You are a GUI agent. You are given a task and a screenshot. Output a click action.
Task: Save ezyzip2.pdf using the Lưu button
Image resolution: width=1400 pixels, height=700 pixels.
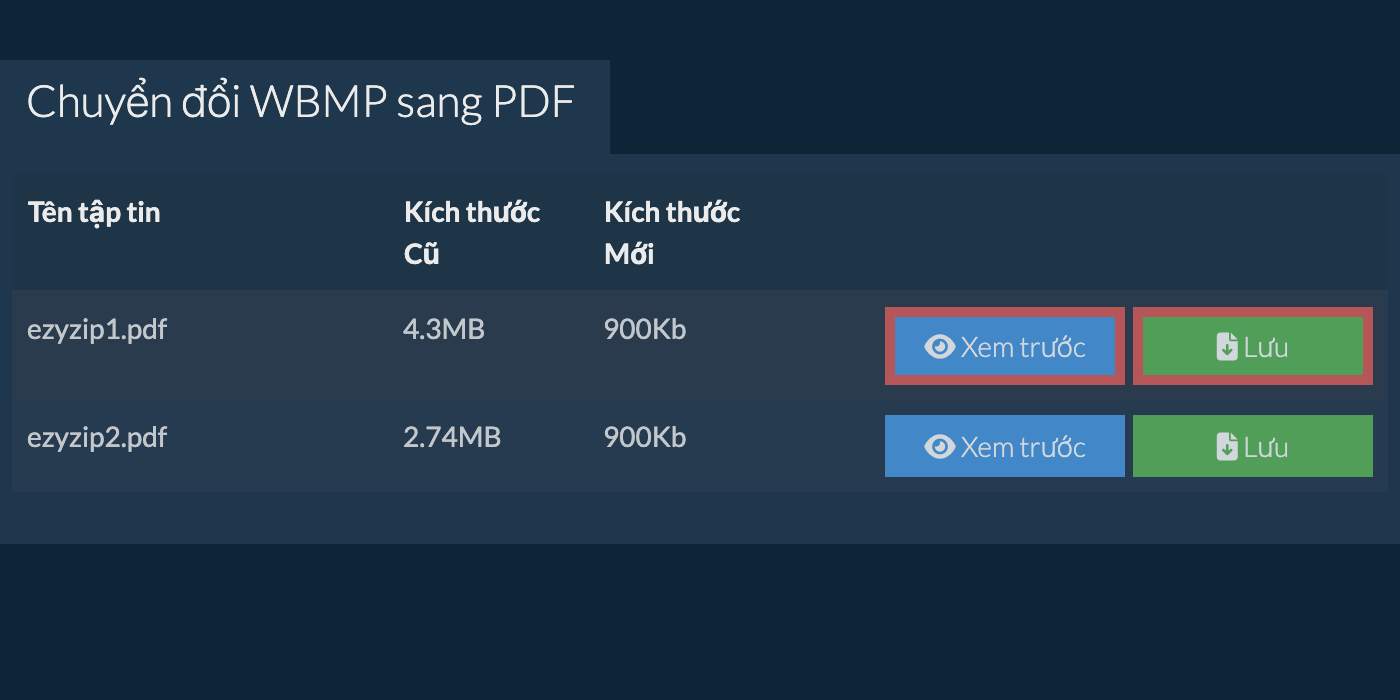pos(1253,446)
